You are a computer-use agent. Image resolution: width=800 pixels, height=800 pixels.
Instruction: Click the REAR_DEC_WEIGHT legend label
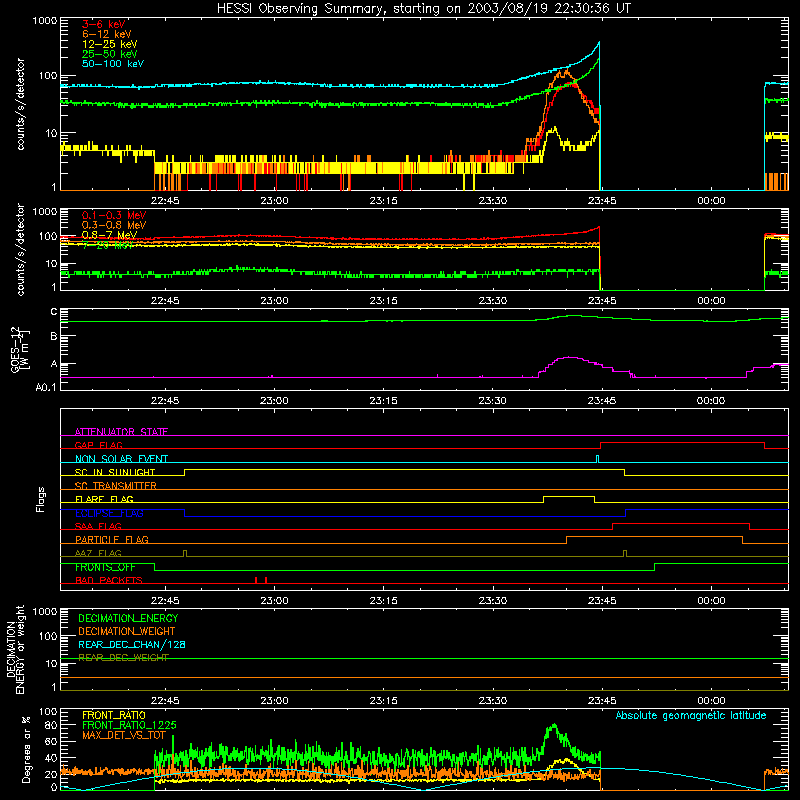(x=123, y=657)
